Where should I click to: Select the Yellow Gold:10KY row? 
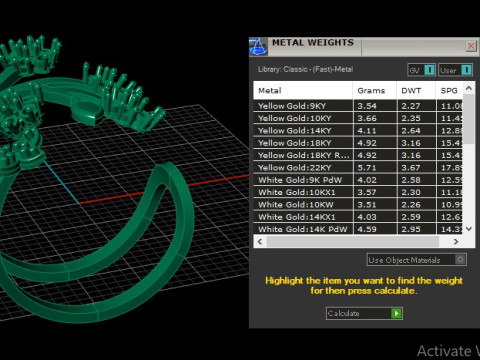point(358,118)
